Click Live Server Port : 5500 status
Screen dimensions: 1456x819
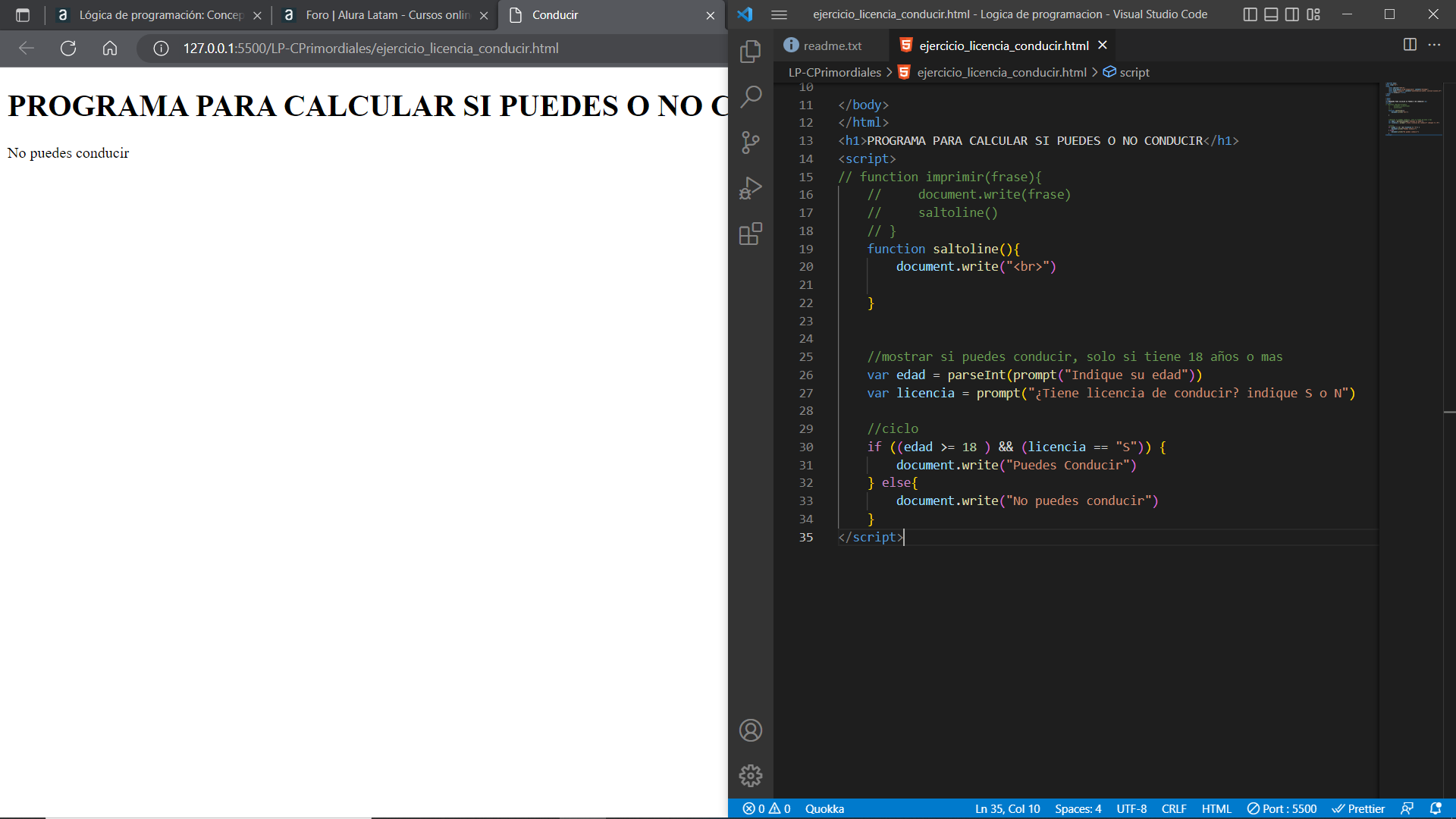click(x=1282, y=809)
